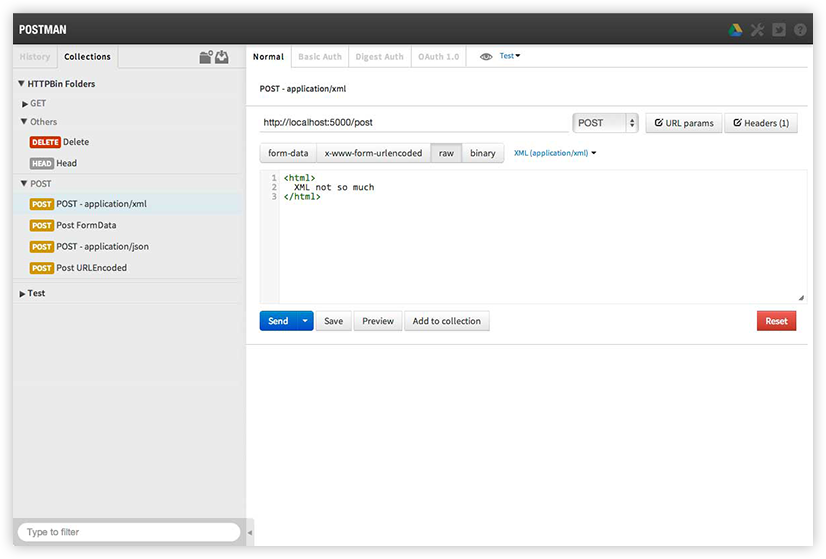Open the POST method selector

[x=605, y=123]
